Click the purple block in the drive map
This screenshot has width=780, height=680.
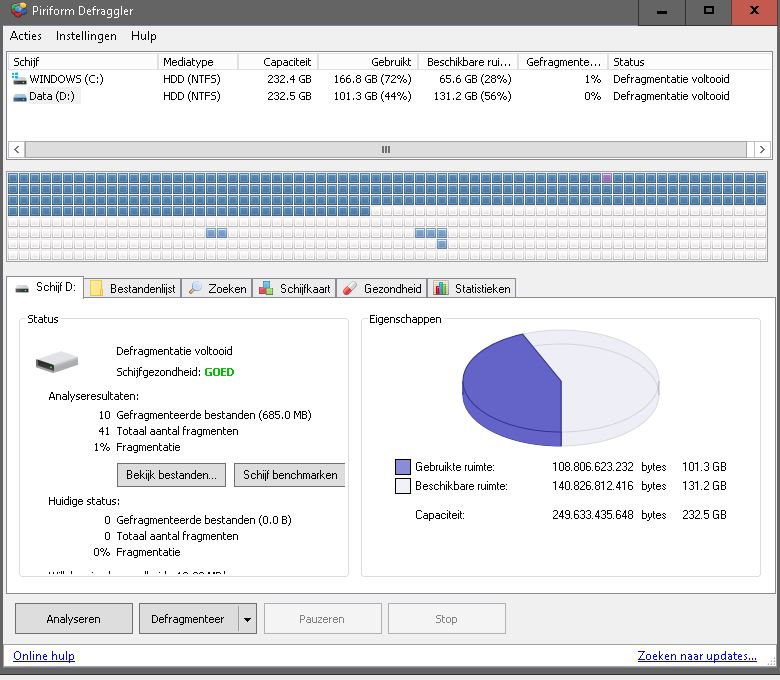point(607,178)
